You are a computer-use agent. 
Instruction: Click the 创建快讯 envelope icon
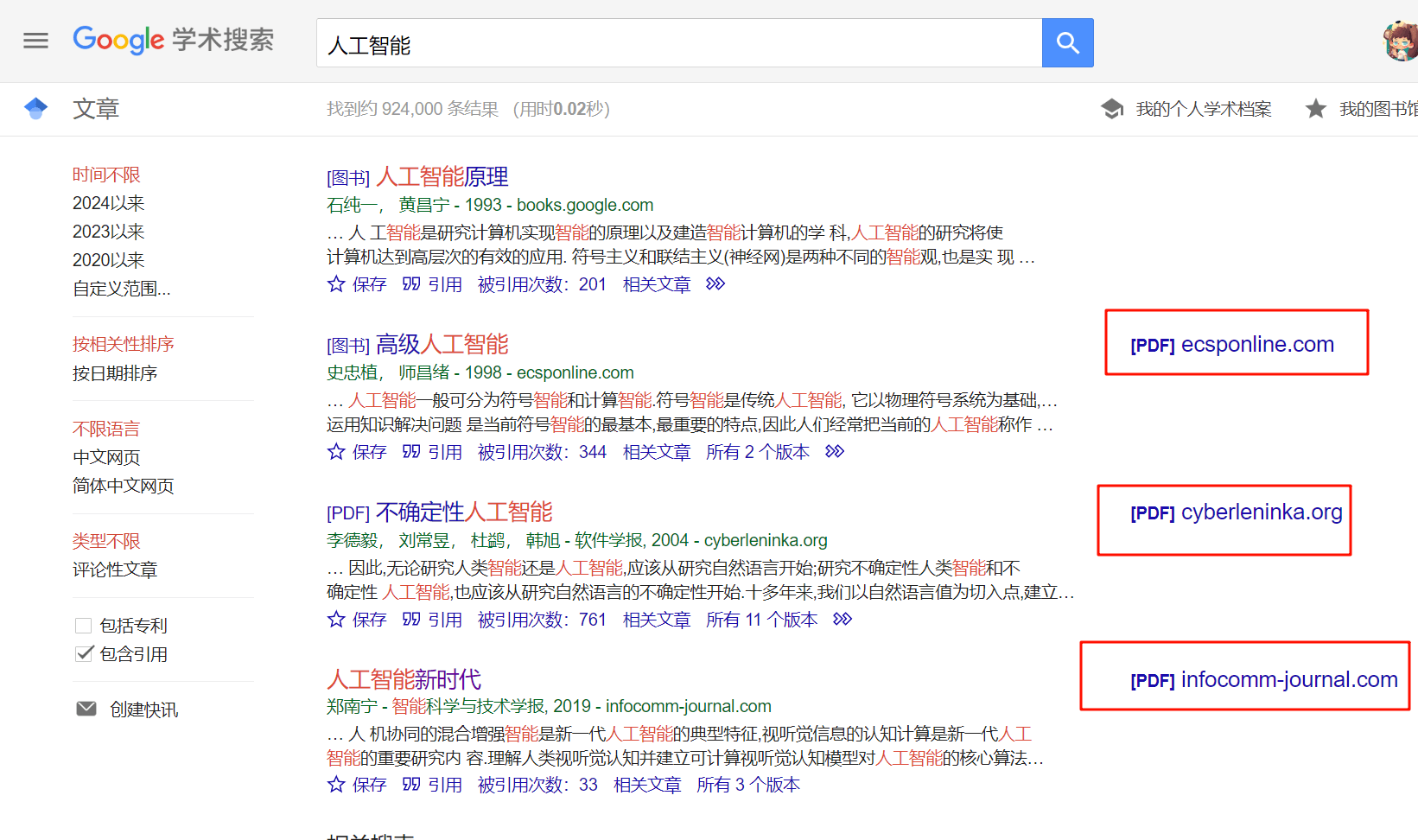(86, 708)
